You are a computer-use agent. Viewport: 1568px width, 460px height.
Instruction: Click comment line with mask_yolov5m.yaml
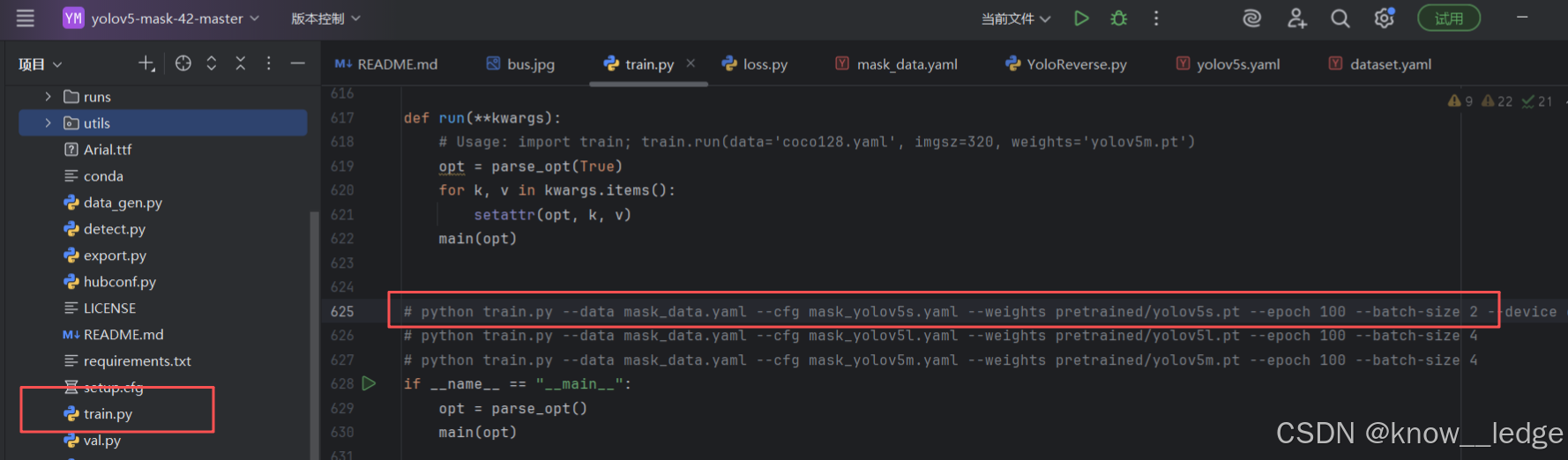point(940,360)
